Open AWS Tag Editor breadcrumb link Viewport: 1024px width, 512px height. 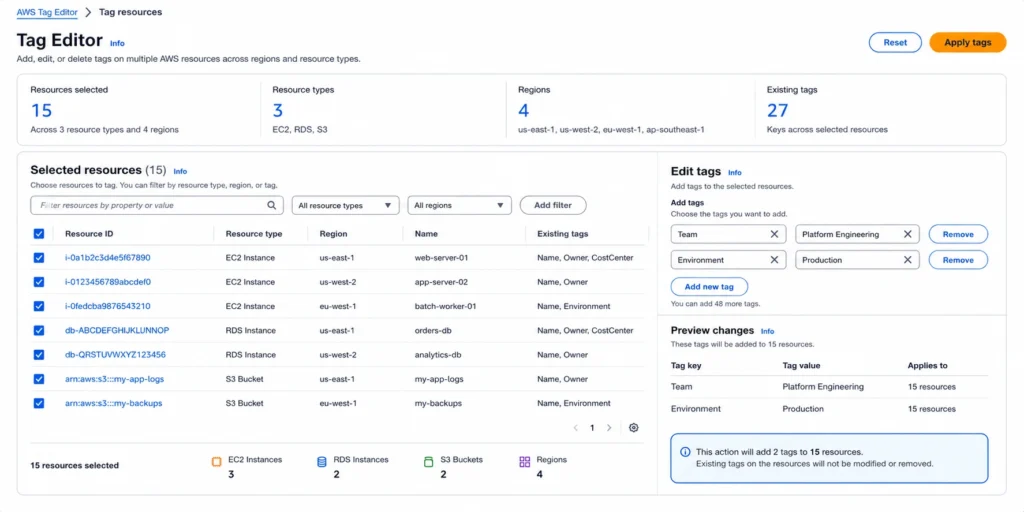pyautogui.click(x=47, y=12)
